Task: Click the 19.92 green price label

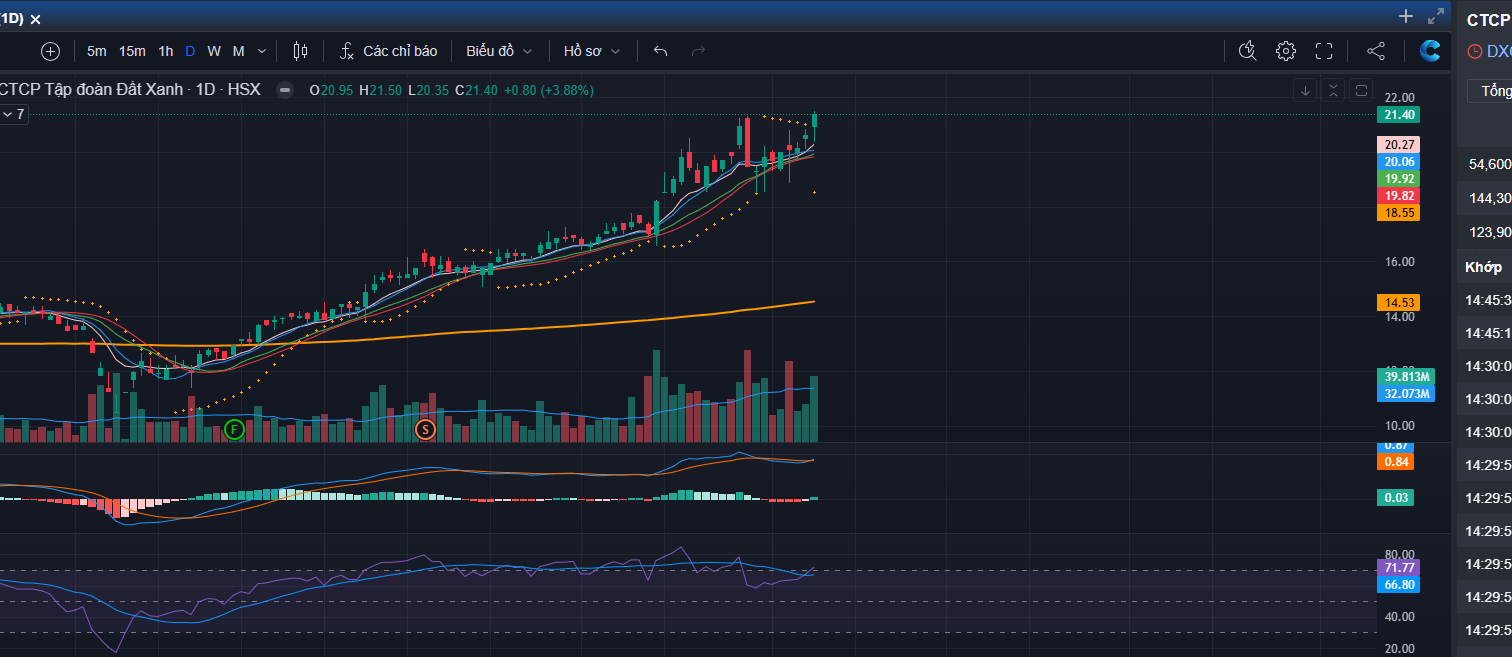Action: click(x=1400, y=179)
